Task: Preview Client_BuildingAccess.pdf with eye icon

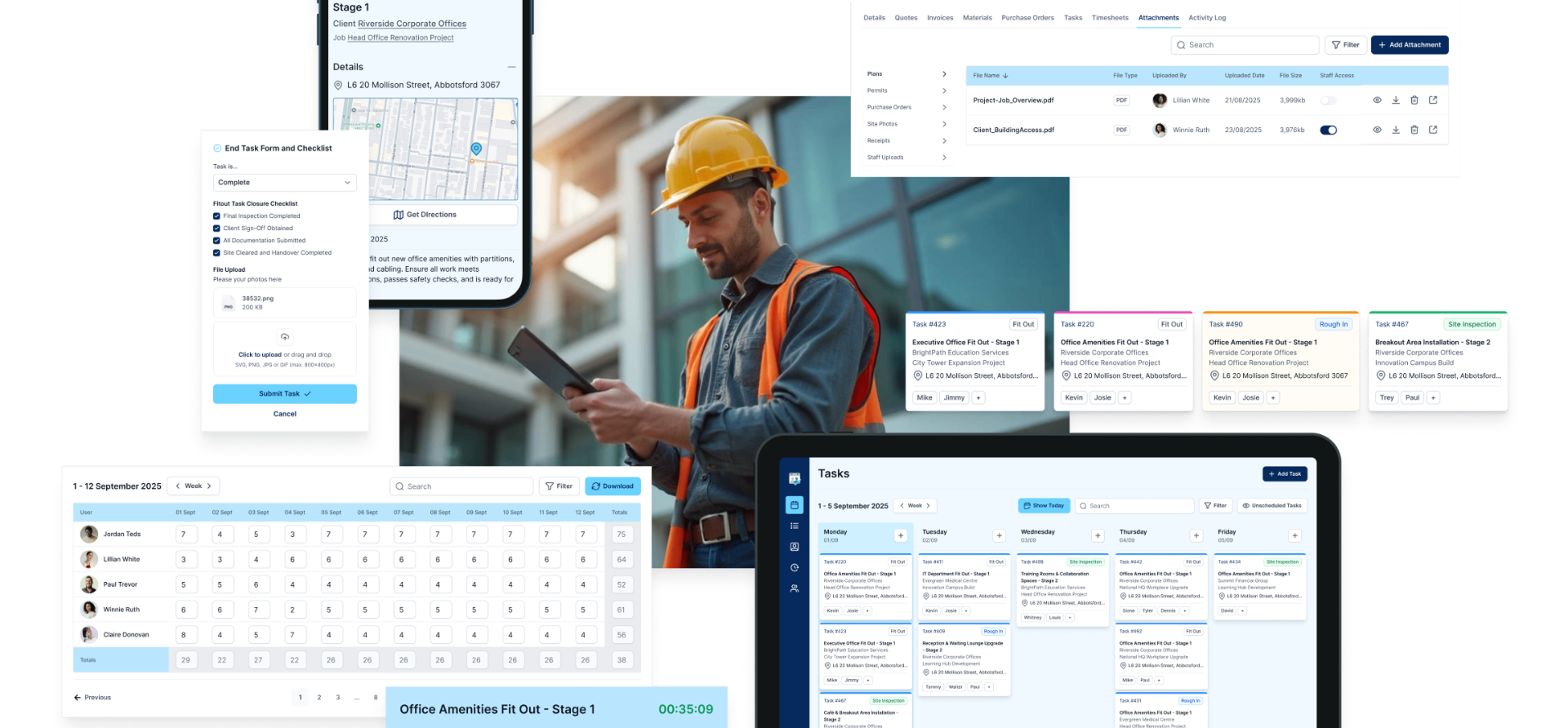Action: coord(1377,130)
